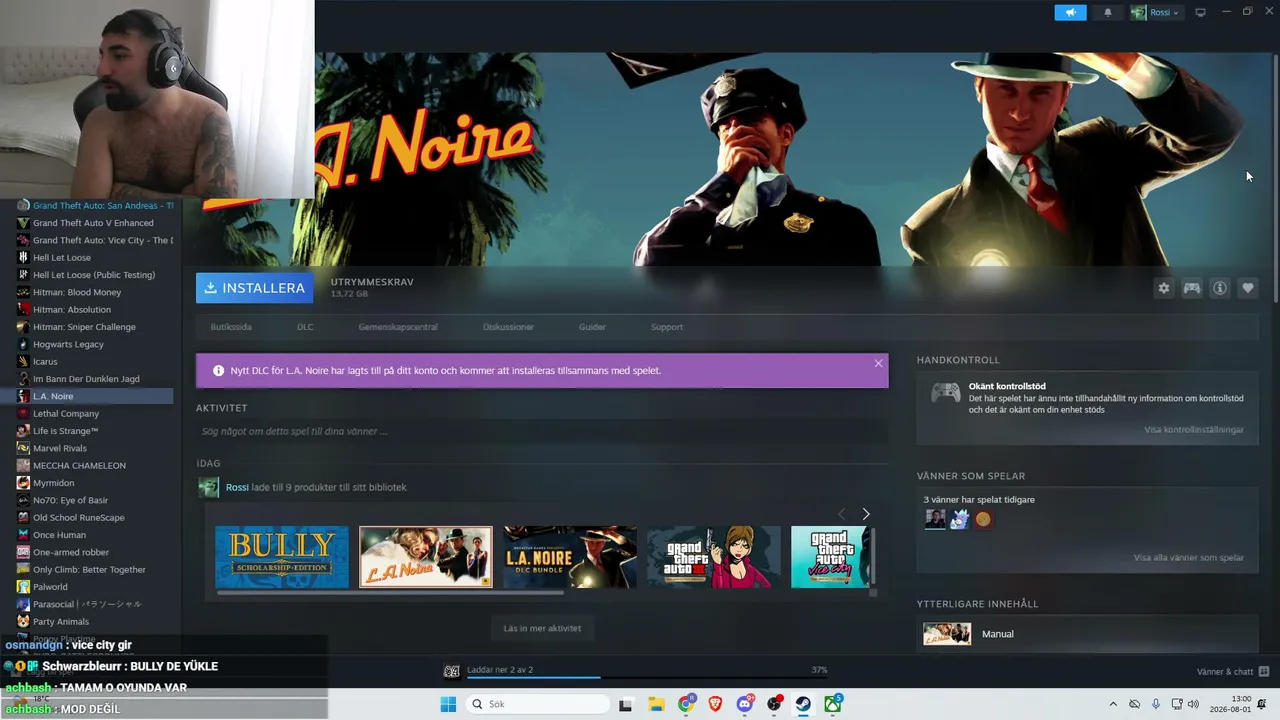Open the Windows Start menu
1280x720 pixels.
click(448, 704)
